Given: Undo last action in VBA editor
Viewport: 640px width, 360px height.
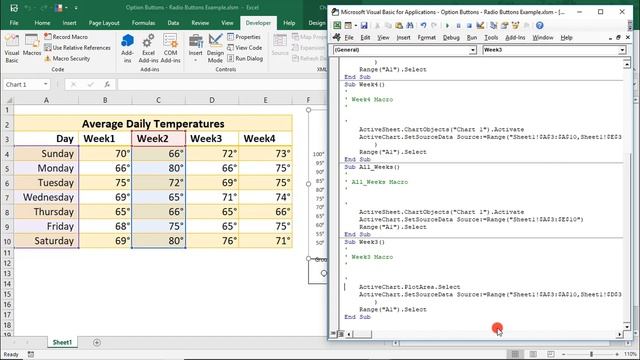Looking at the screenshot, I should [x=423, y=25].
